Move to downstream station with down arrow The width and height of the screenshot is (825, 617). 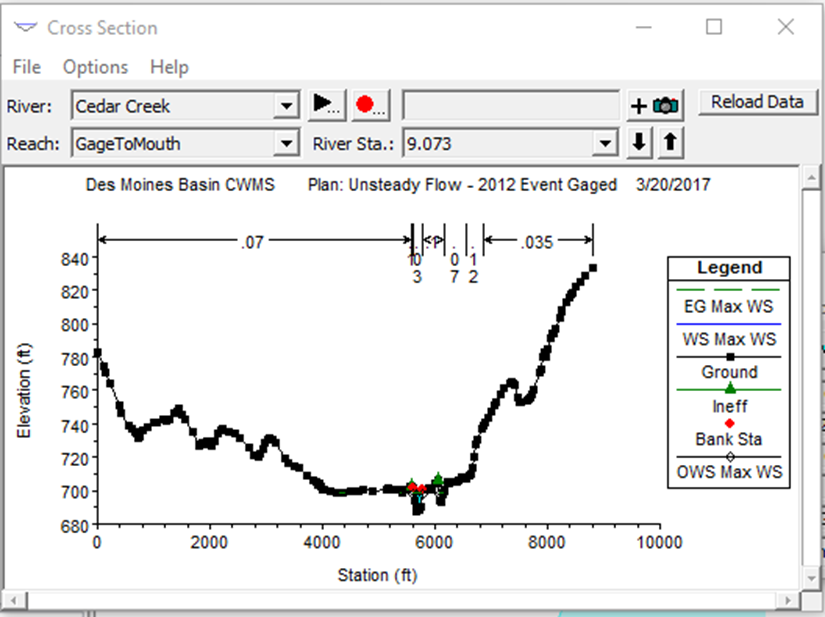[639, 143]
